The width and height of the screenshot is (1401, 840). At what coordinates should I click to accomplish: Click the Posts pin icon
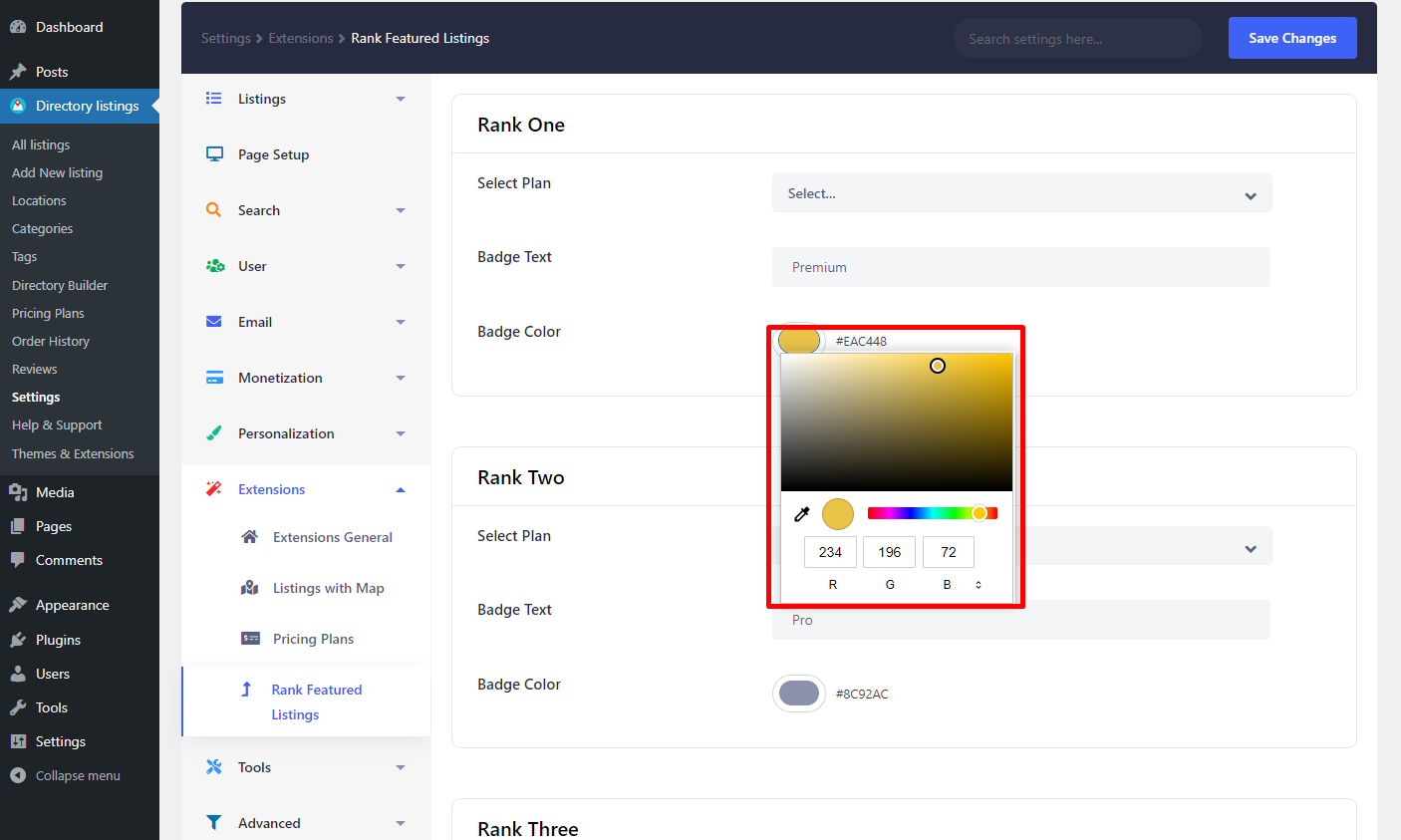click(x=18, y=72)
